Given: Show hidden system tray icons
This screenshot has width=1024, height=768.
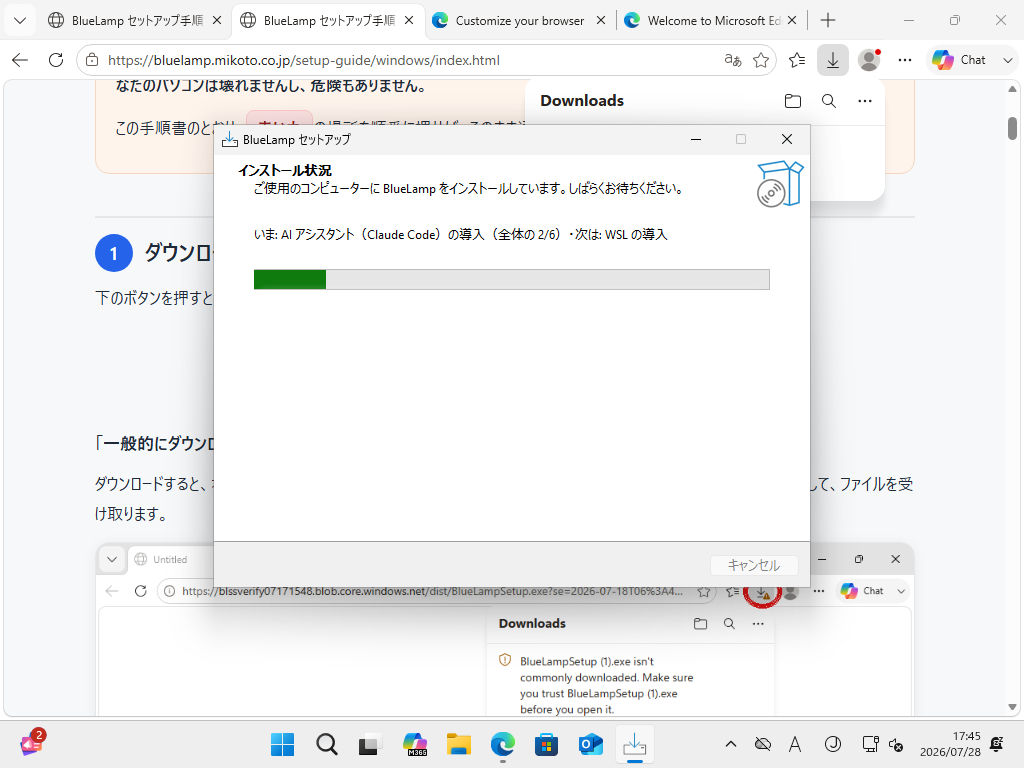Looking at the screenshot, I should tap(731, 744).
